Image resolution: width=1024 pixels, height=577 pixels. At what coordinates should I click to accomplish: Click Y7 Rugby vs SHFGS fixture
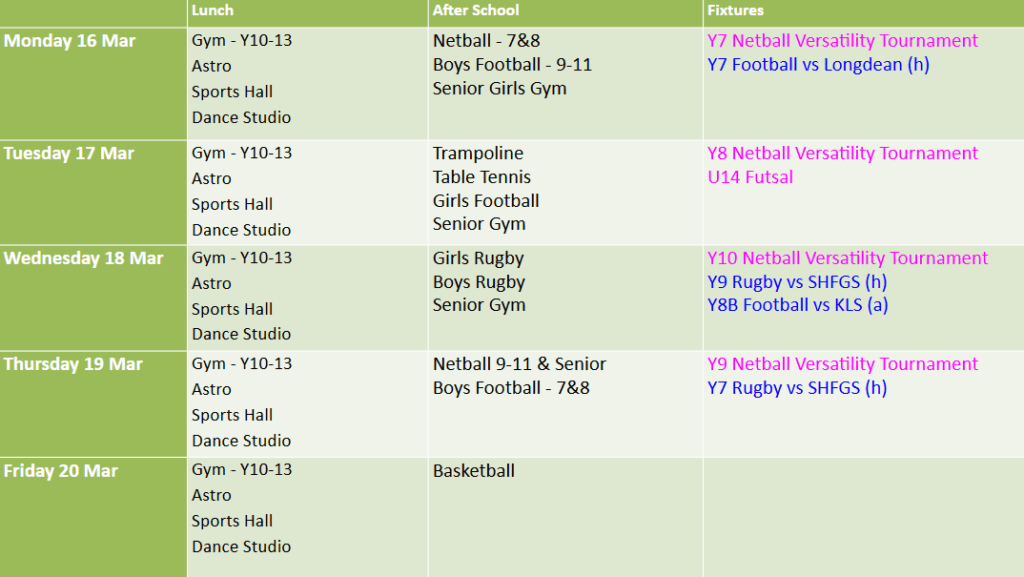click(797, 388)
